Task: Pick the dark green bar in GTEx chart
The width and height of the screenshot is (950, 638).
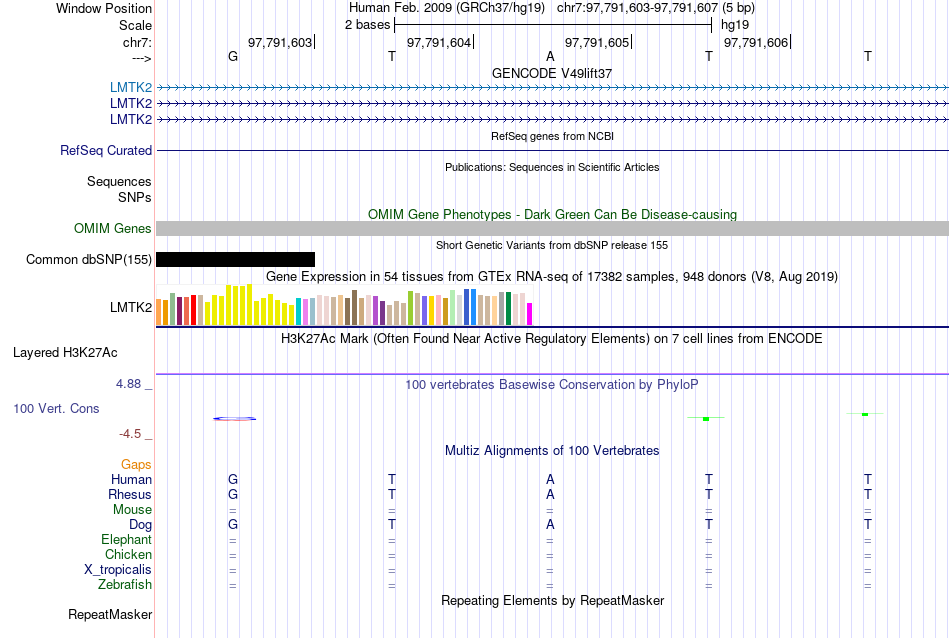Action: coord(508,308)
